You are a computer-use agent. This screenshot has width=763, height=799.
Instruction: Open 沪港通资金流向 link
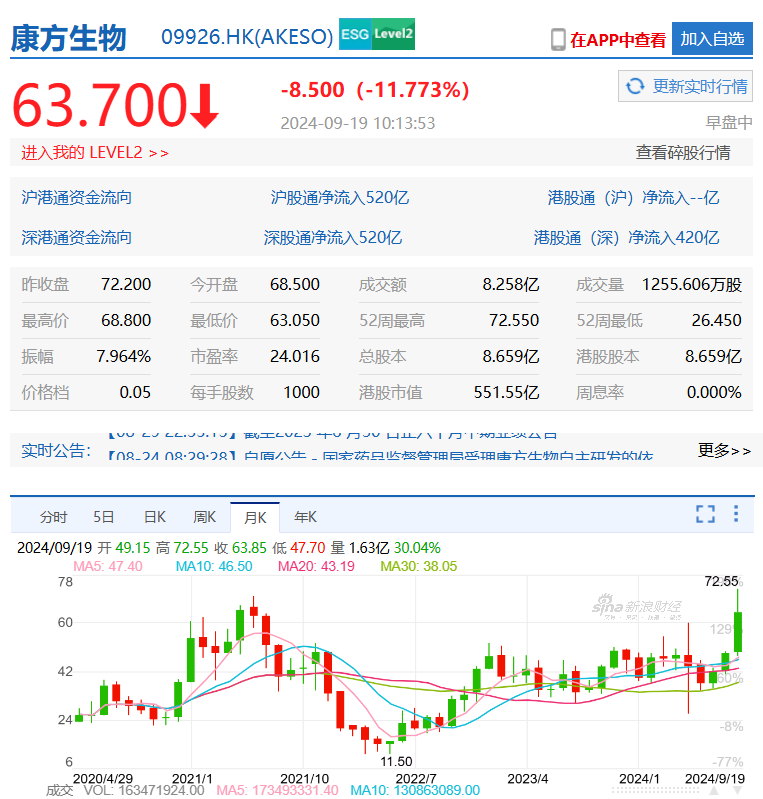(76, 198)
